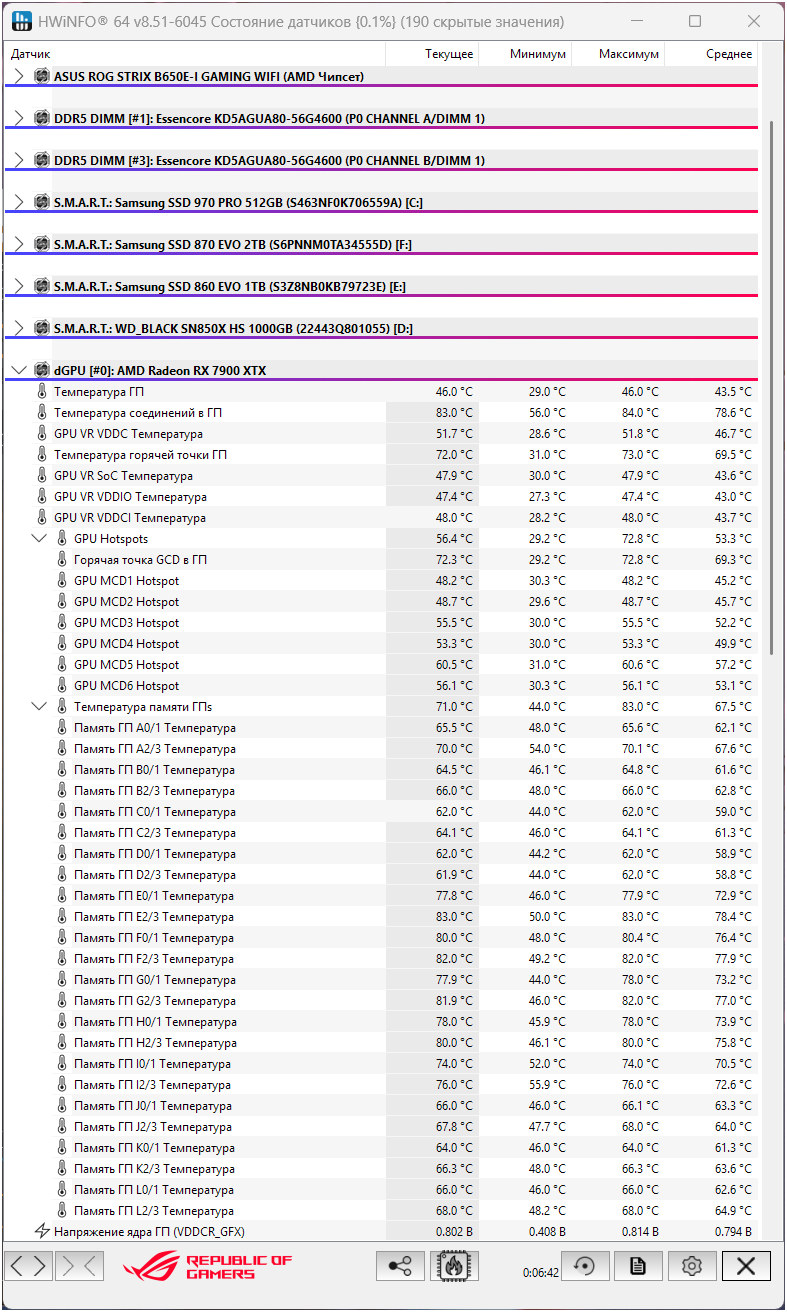Click the HWiNFO app icon in title bar
Image resolution: width=787 pixels, height=1312 pixels.
coord(21,21)
